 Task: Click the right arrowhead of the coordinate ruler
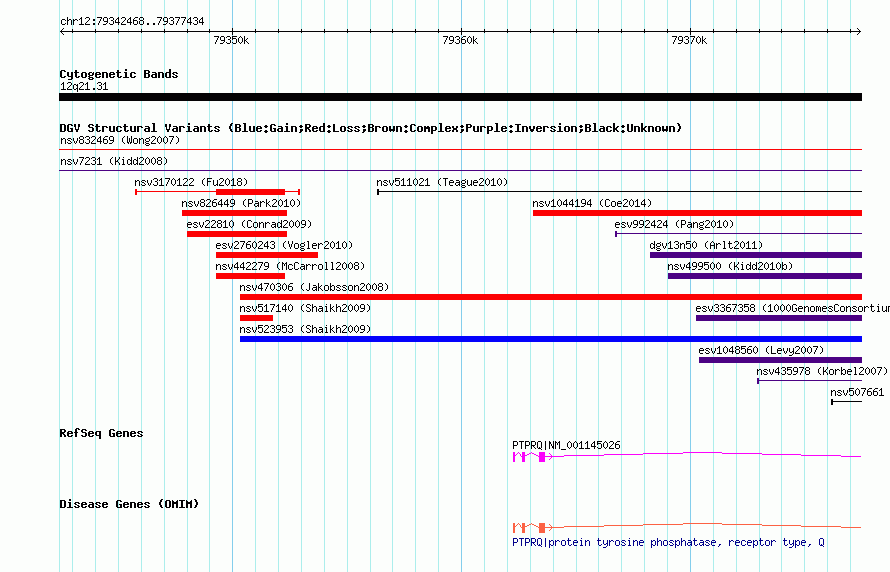point(858,32)
